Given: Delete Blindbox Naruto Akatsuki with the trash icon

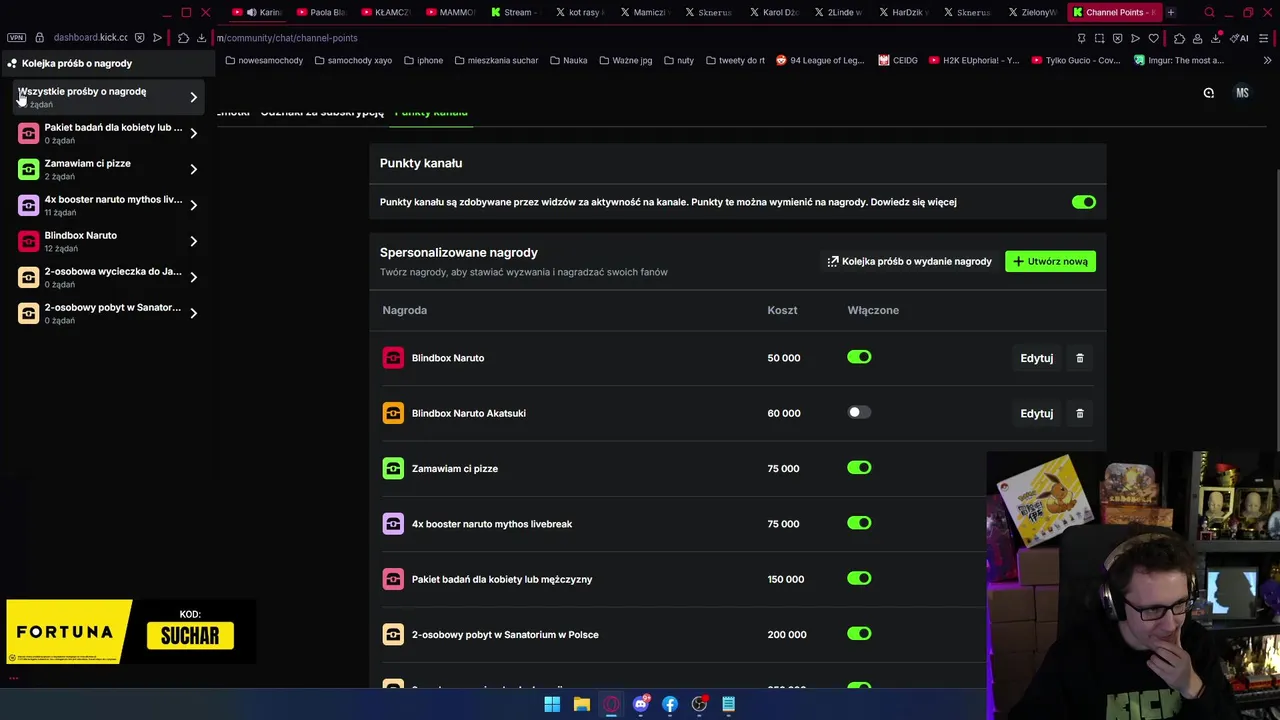Looking at the screenshot, I should [1079, 413].
